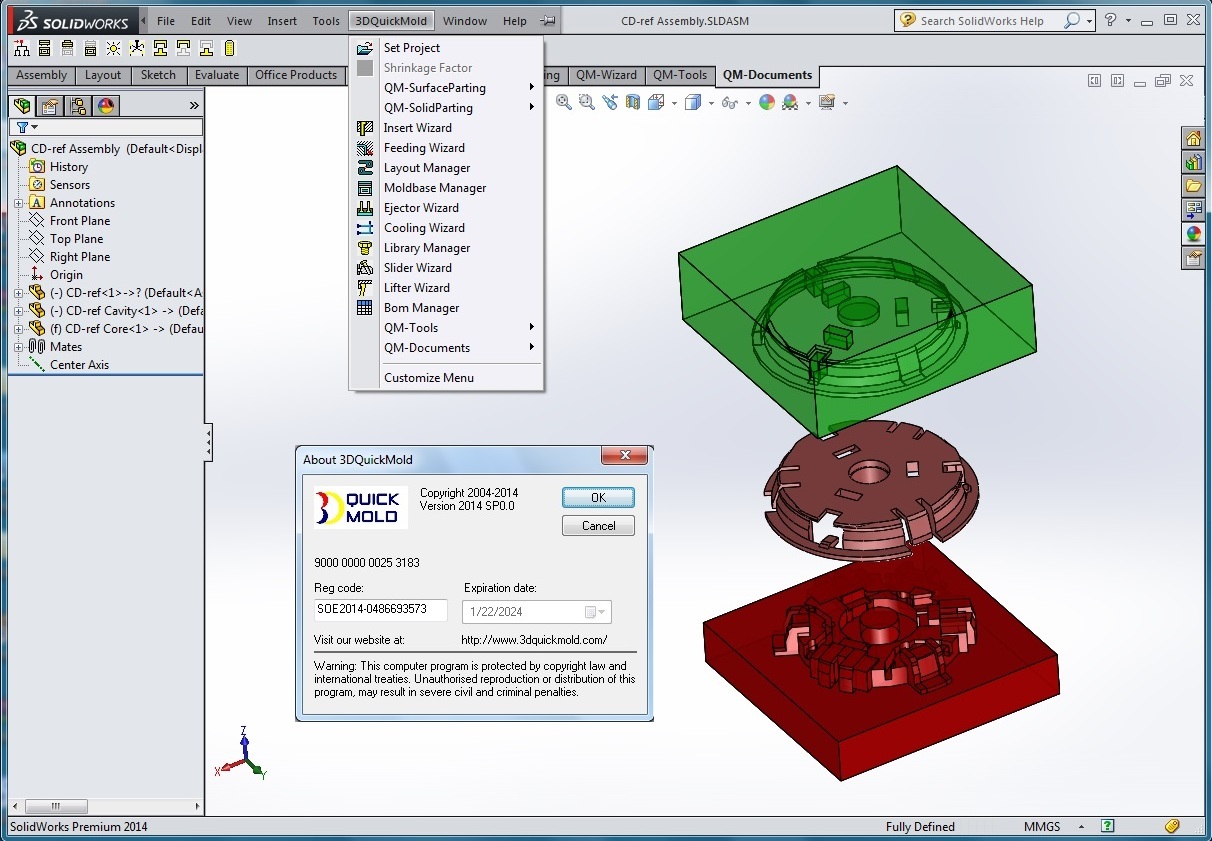Choose Insert Wizard from the menu
Screen dimensions: 1212x841
click(x=446, y=128)
